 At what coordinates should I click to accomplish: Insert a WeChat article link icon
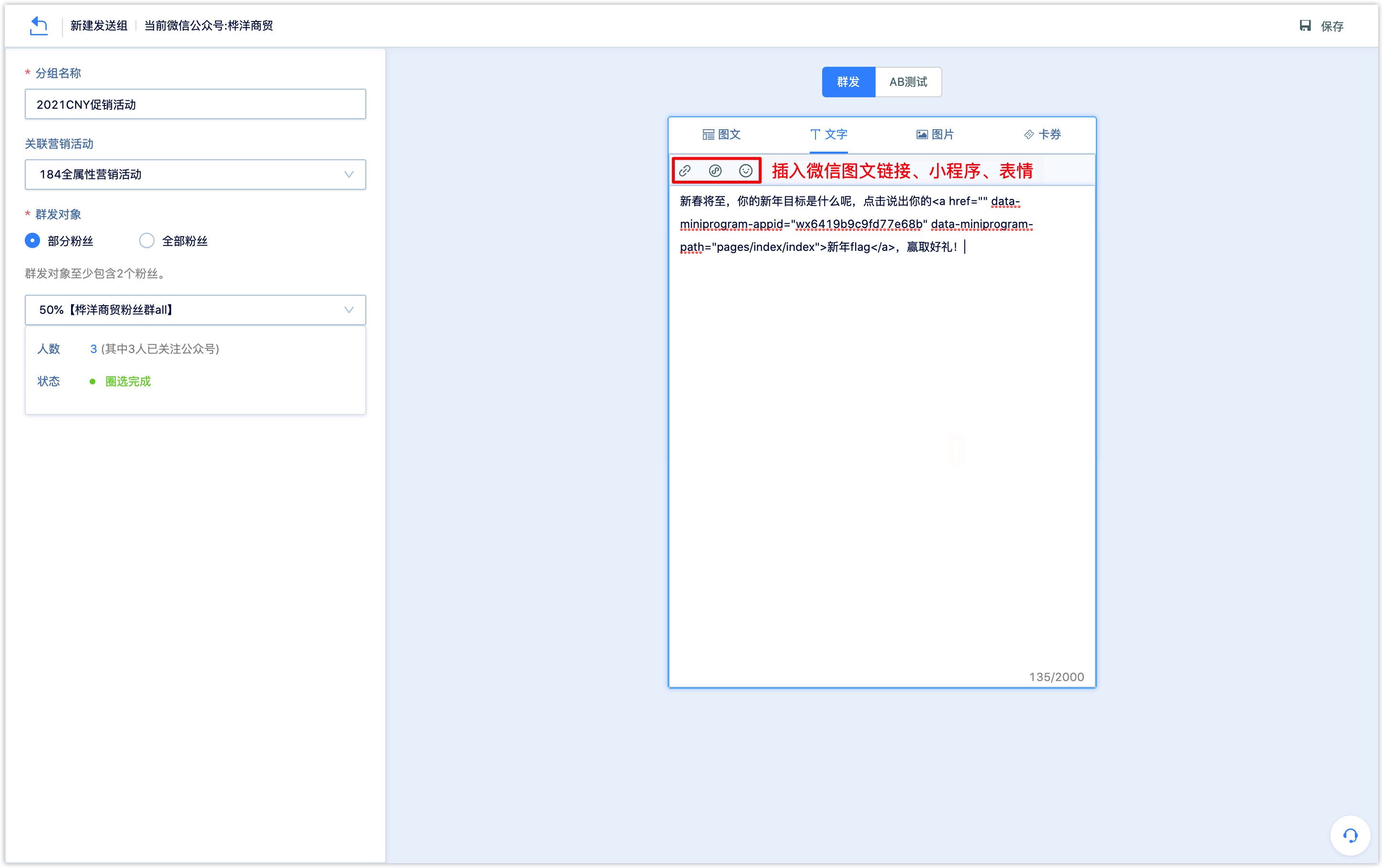pyautogui.click(x=685, y=171)
